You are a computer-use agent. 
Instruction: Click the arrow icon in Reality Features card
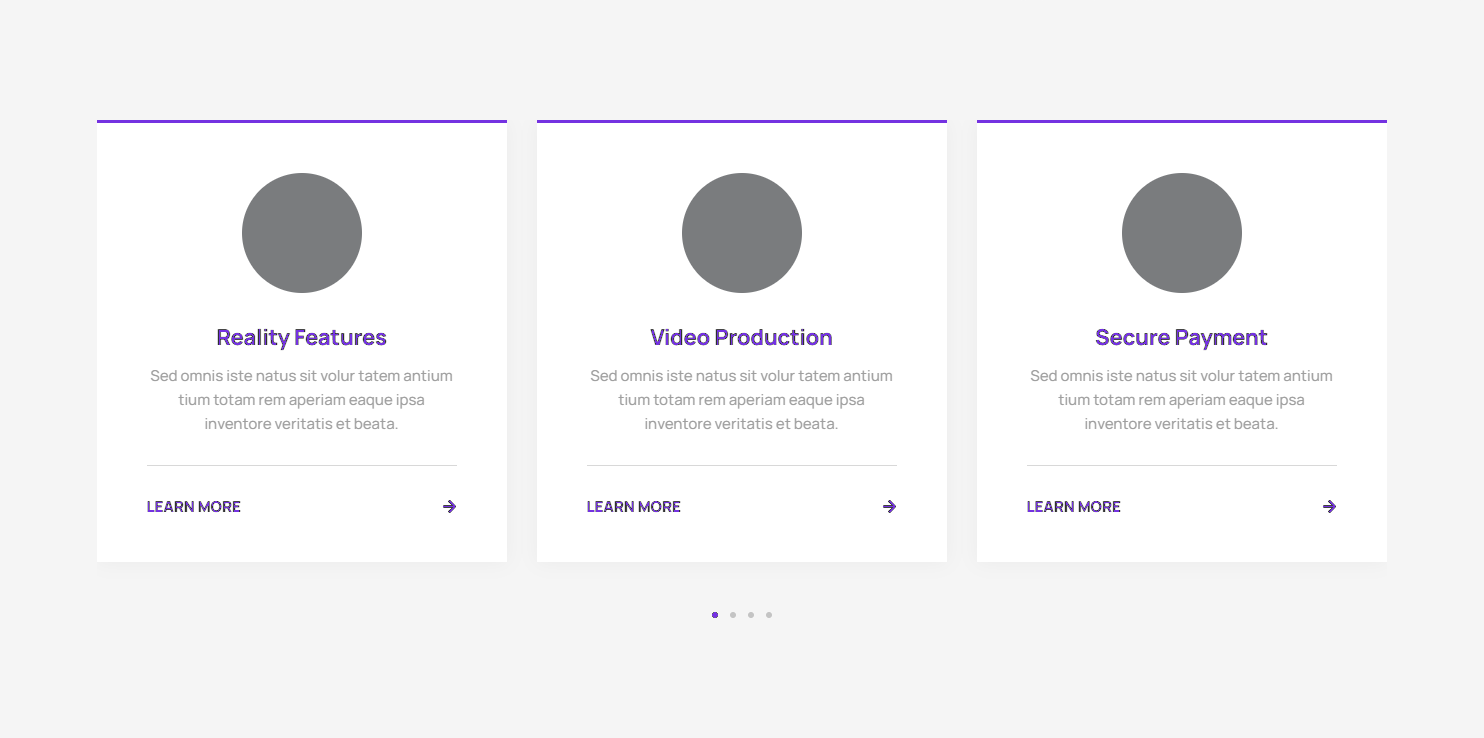[449, 507]
